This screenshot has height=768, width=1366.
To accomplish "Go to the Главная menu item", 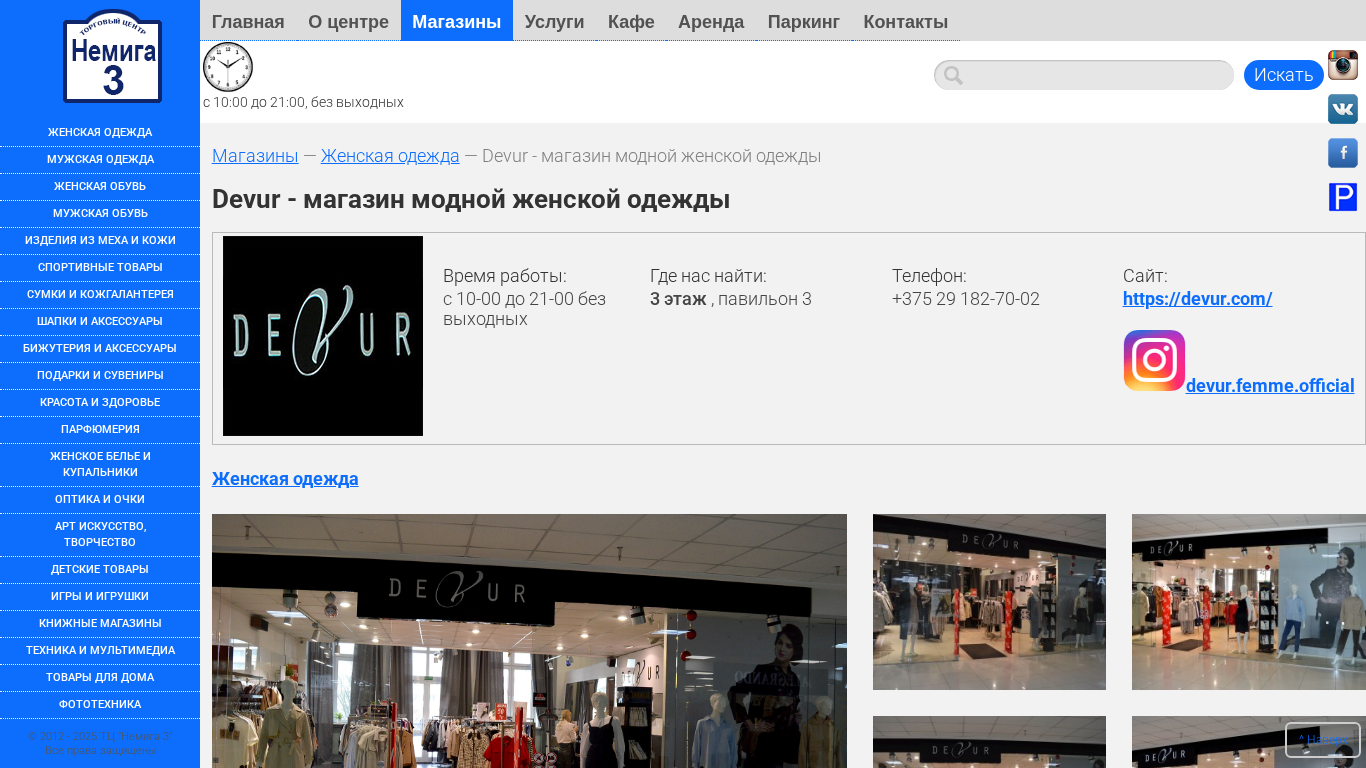I will (248, 21).
